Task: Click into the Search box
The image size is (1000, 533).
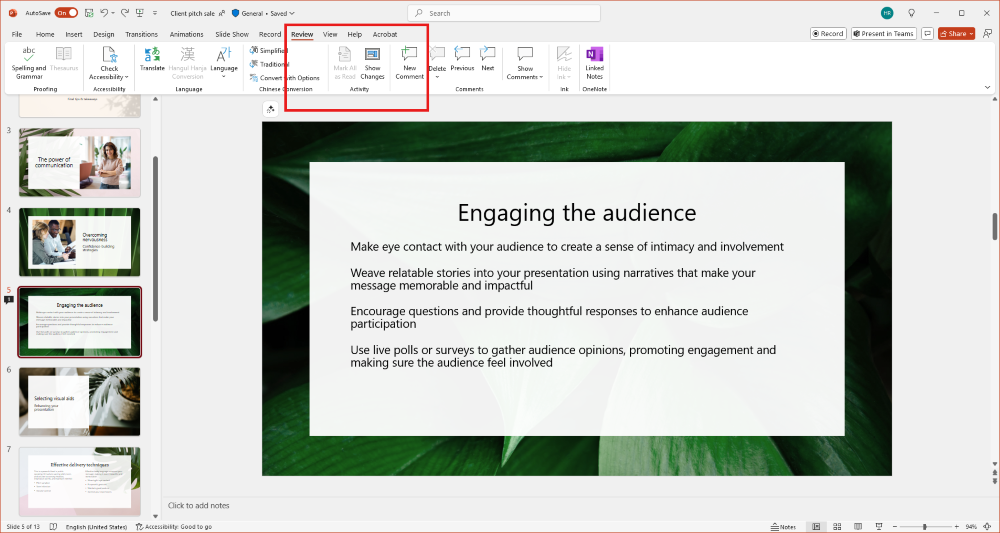Action: 504,13
